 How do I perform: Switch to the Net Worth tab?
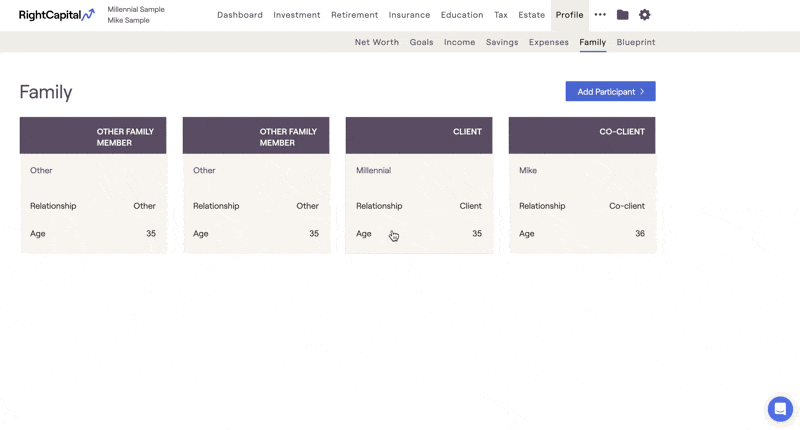pyautogui.click(x=377, y=42)
